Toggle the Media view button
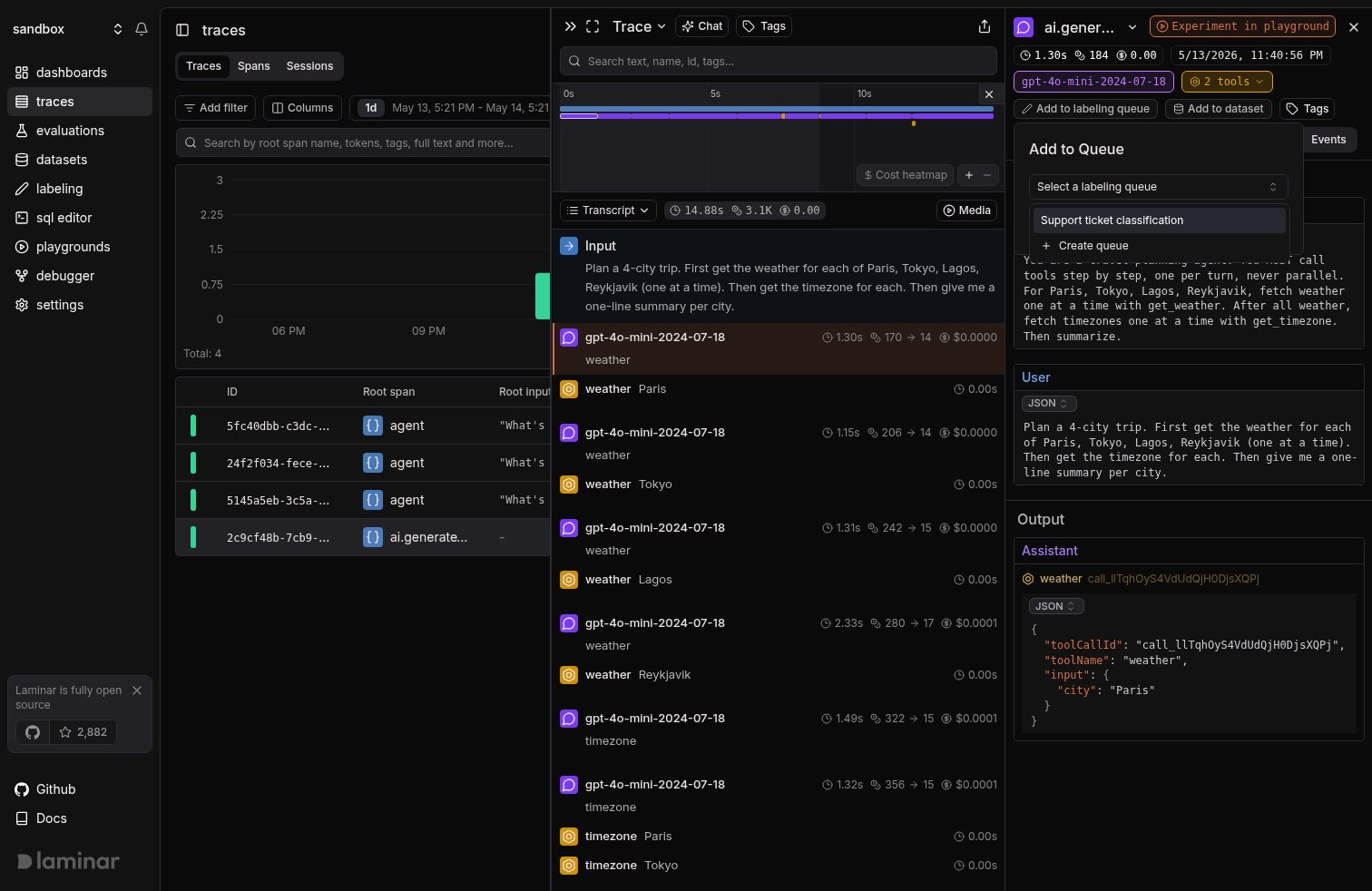The image size is (1372, 891). 966,211
